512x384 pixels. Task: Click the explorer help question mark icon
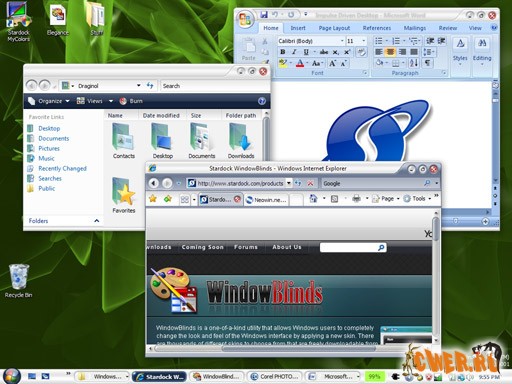[x=262, y=101]
